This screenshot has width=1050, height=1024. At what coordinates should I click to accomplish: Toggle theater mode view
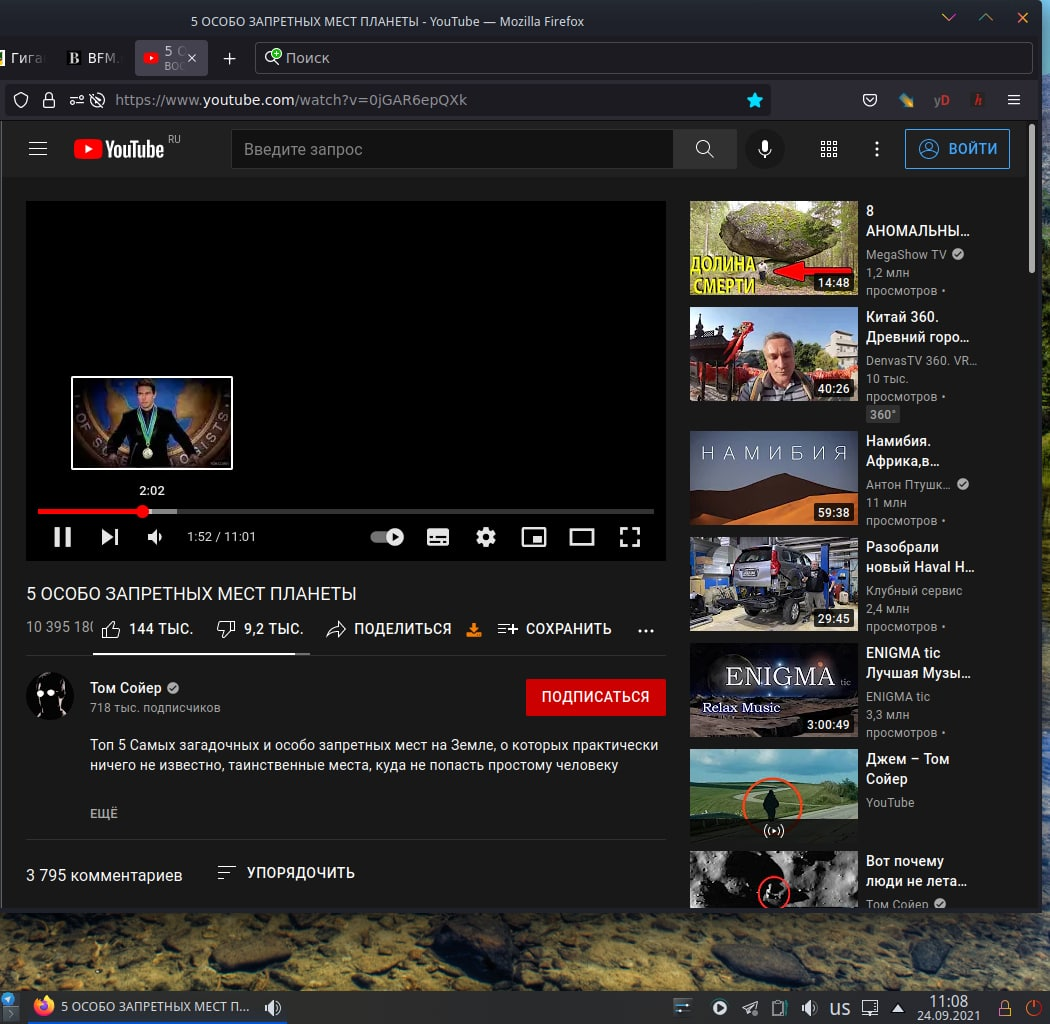pos(582,537)
